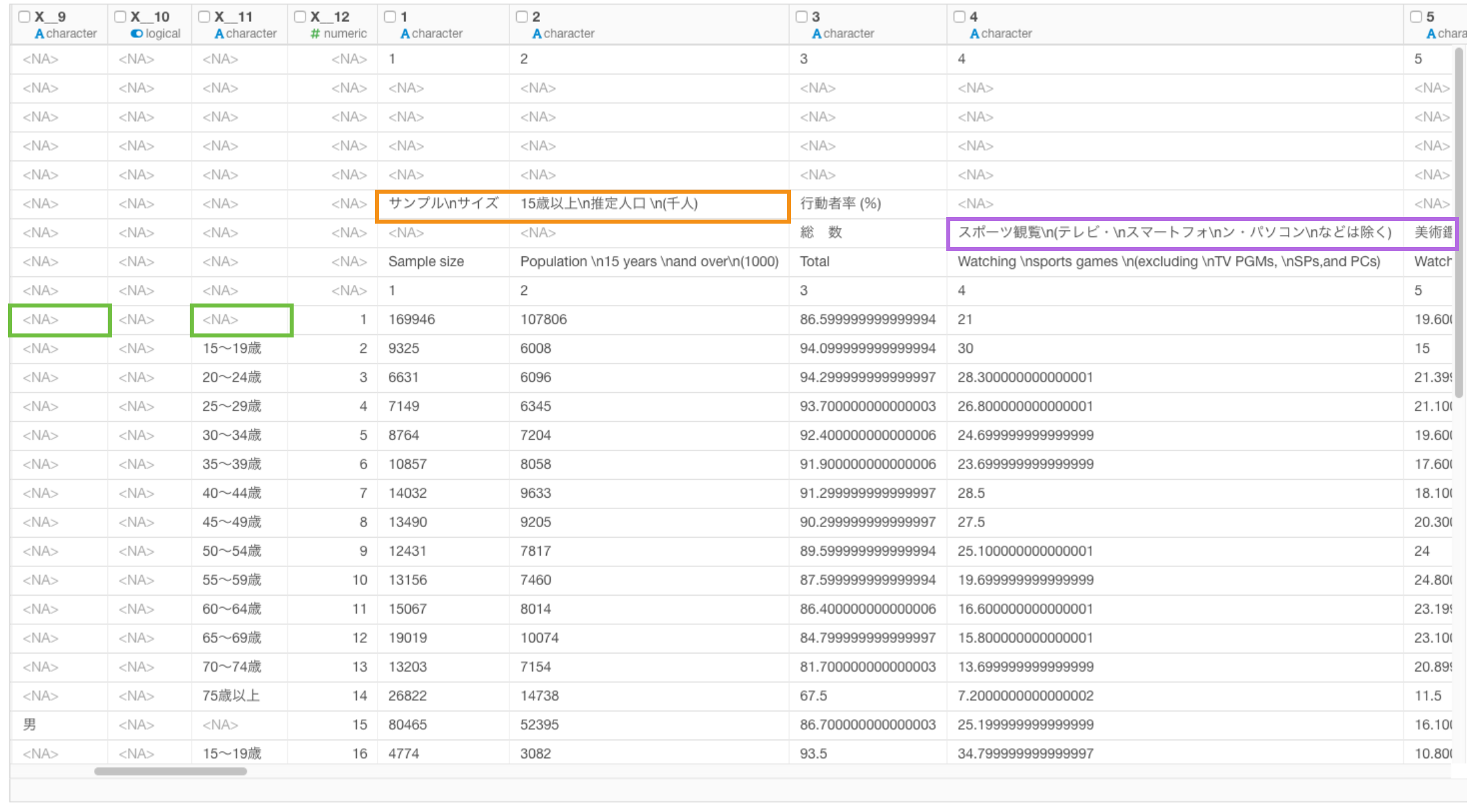Click the X__10 column header name
This screenshot has width=1477, height=812.
(150, 17)
